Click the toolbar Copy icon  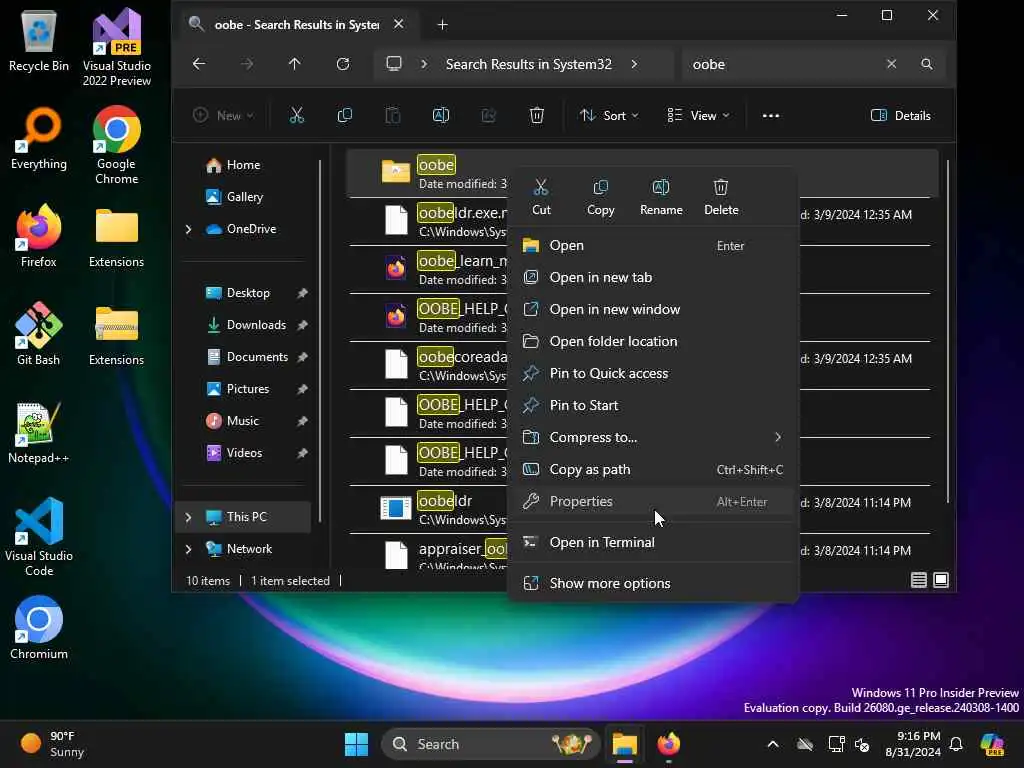point(345,116)
